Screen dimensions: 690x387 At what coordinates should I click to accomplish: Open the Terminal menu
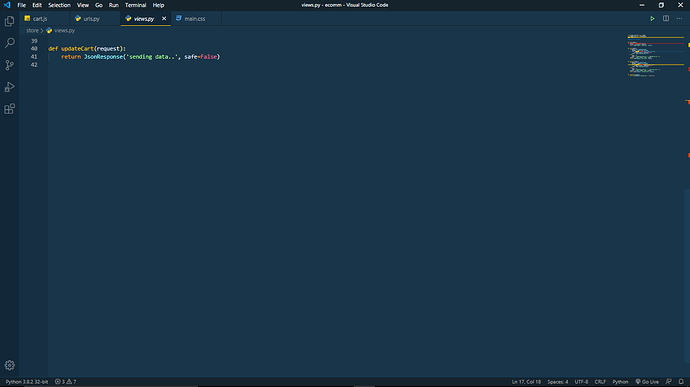pos(135,5)
